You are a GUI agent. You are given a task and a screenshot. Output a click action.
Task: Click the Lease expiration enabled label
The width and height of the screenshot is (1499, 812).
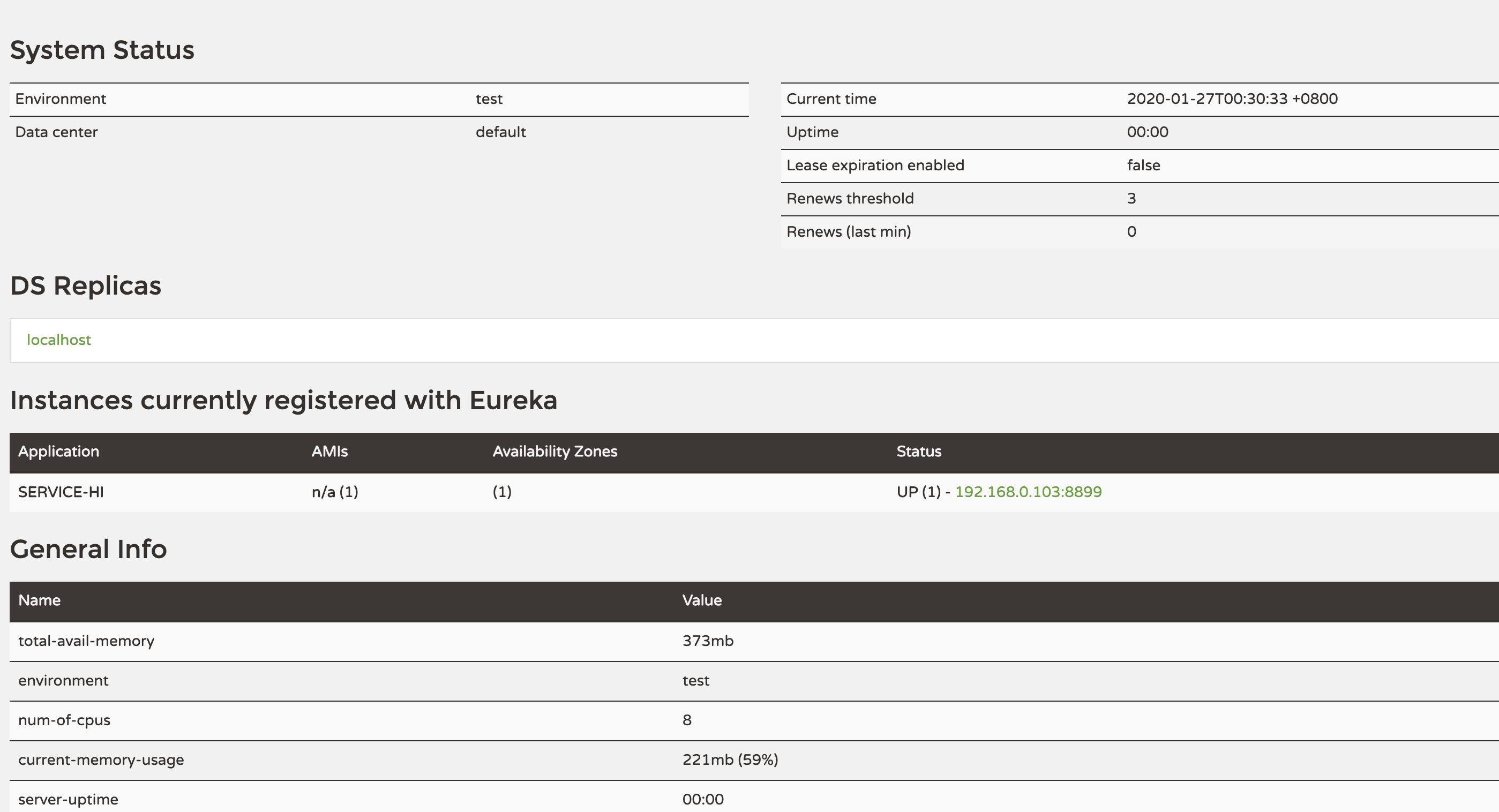875,165
